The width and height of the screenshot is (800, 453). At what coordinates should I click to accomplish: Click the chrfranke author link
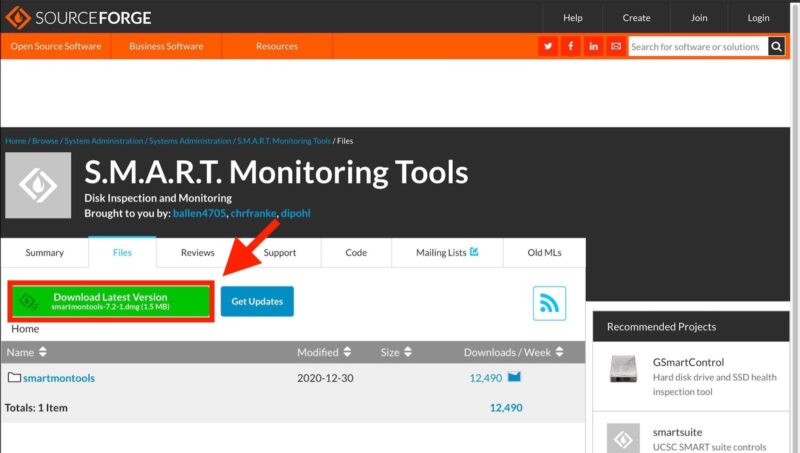pos(254,213)
